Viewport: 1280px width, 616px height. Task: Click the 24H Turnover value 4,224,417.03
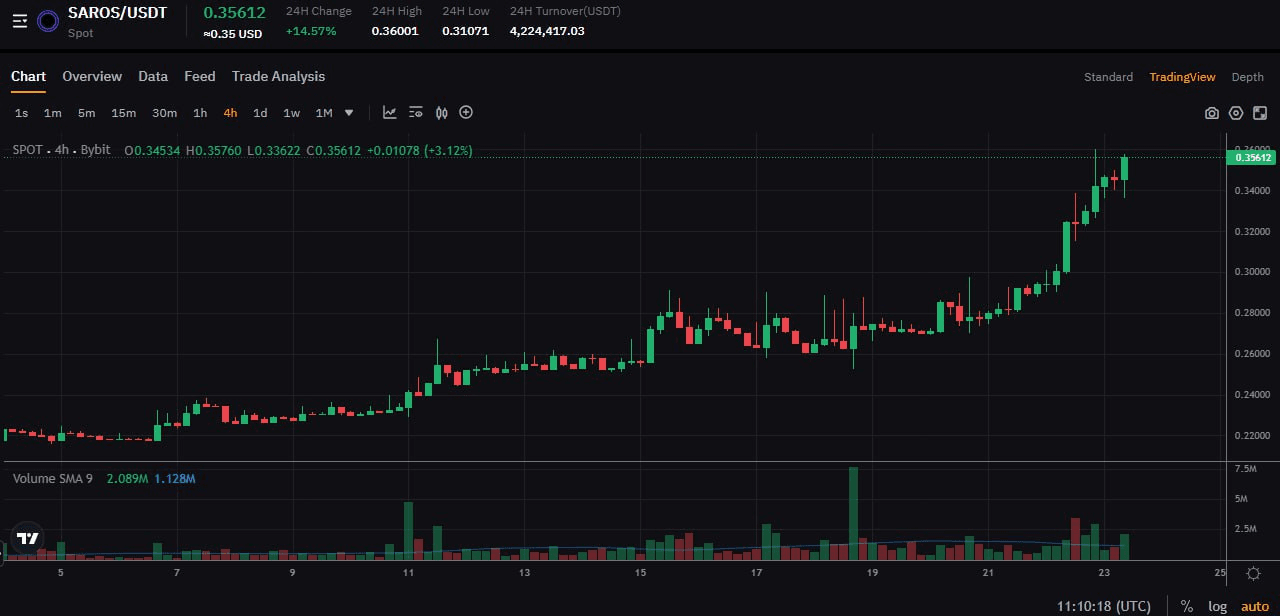tap(547, 31)
